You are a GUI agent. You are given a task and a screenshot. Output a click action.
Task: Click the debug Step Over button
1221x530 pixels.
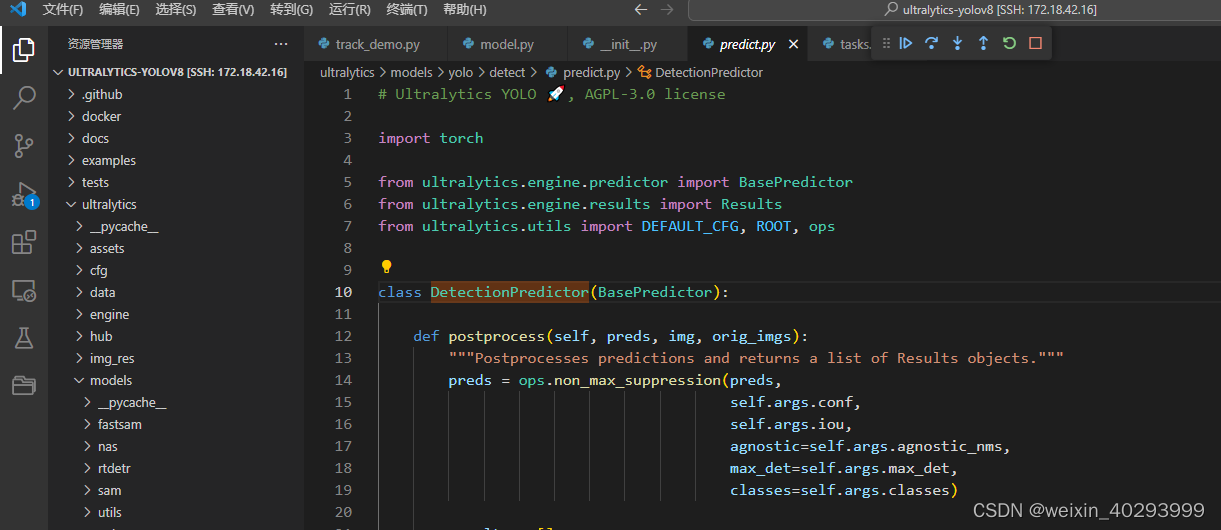click(x=932, y=43)
